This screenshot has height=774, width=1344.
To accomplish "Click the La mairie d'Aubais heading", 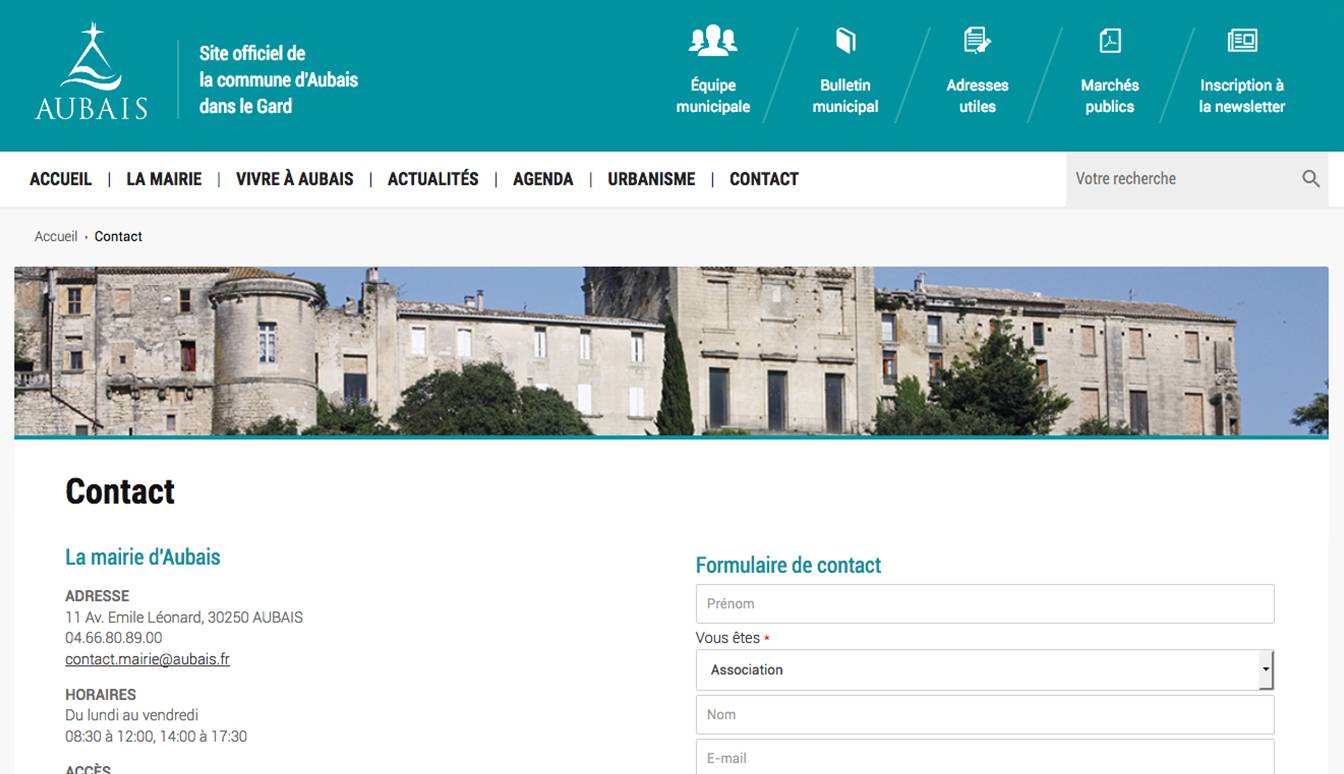I will coord(143,557).
